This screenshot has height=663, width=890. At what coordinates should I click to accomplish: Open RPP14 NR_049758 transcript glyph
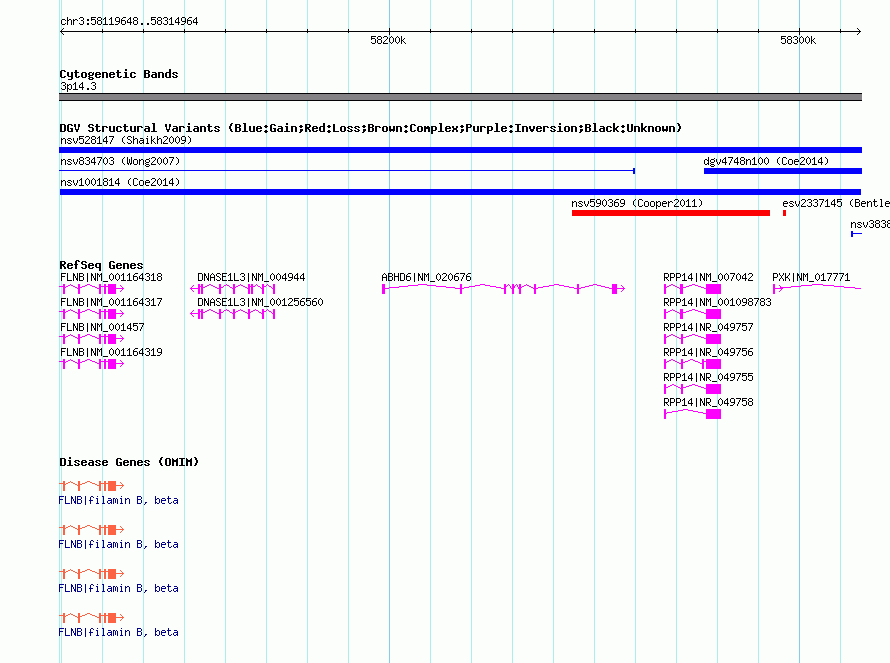pyautogui.click(x=692, y=414)
